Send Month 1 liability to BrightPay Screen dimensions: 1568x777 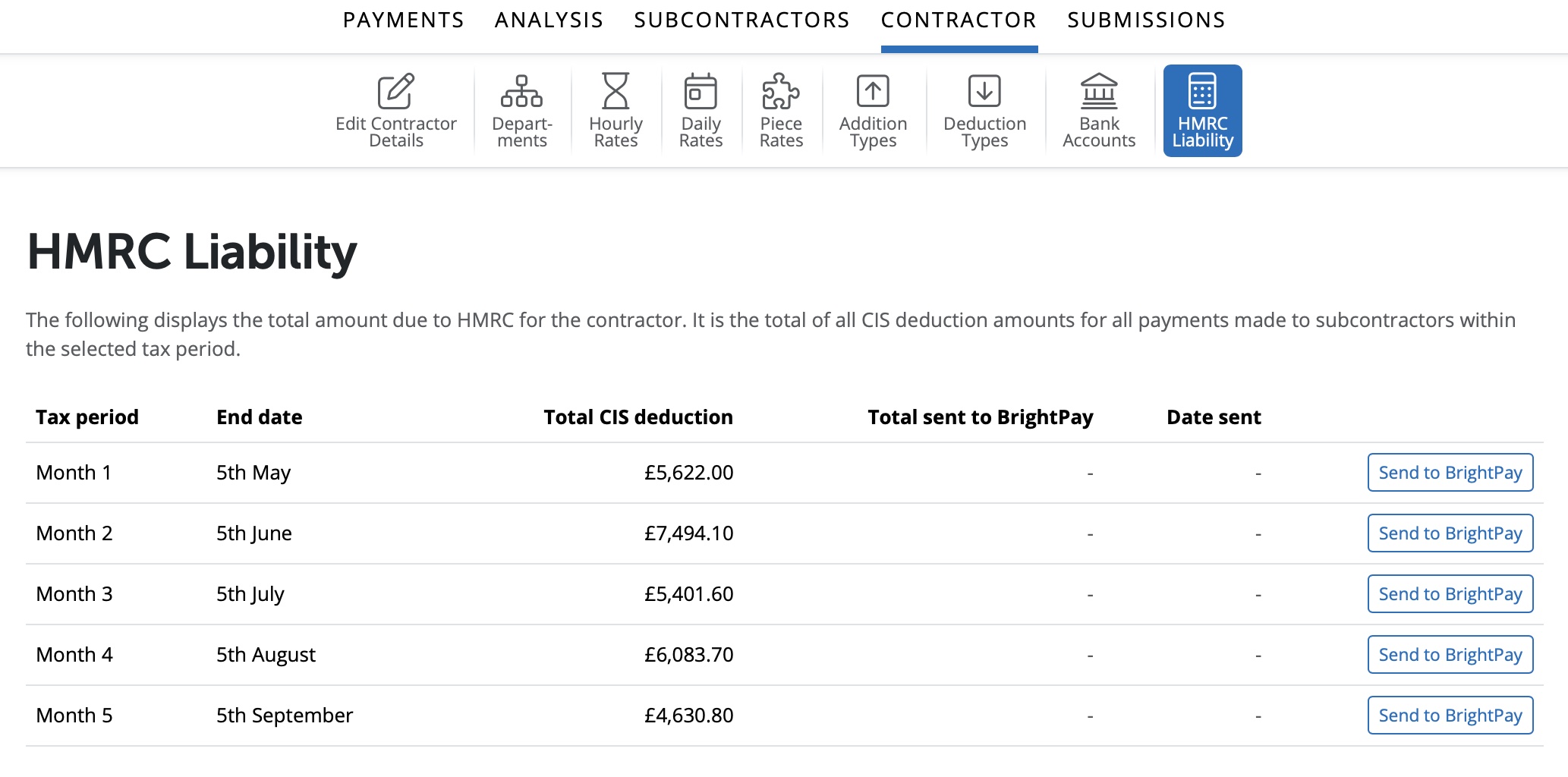coord(1450,473)
